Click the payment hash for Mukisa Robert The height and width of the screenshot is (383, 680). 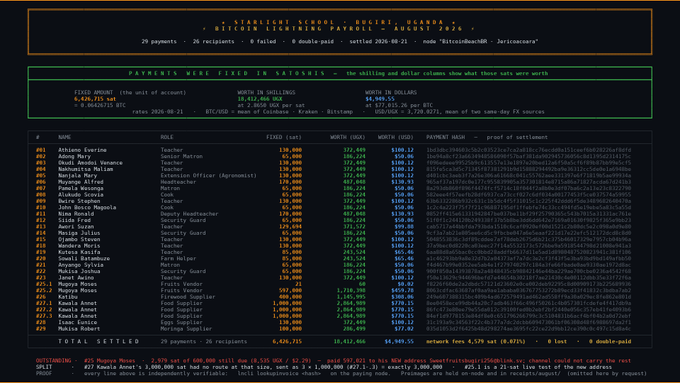[x=529, y=329]
